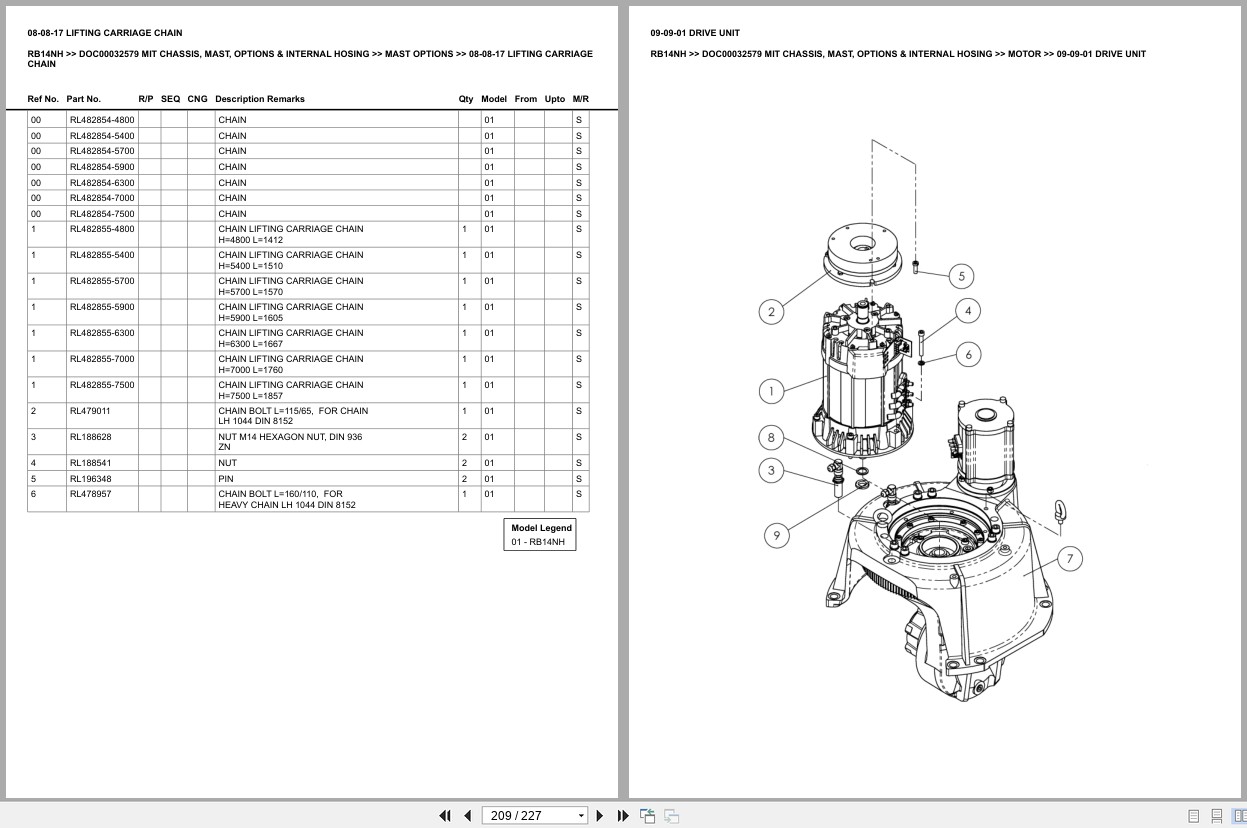
Task: Click callout balloon 1 on the motor
Action: [771, 391]
